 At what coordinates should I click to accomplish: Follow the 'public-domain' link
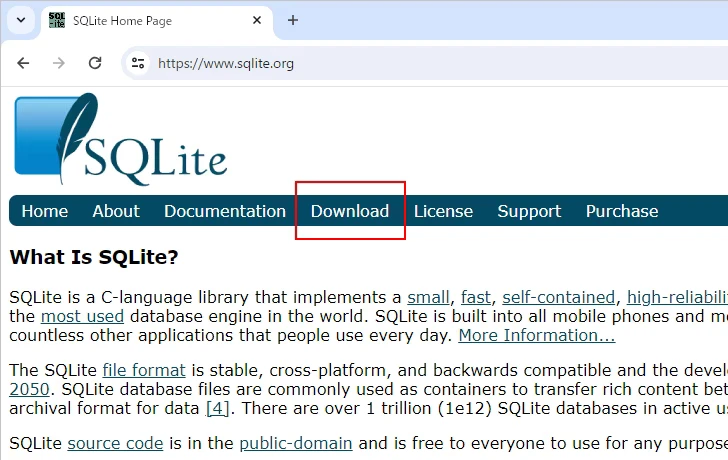[x=296, y=443]
